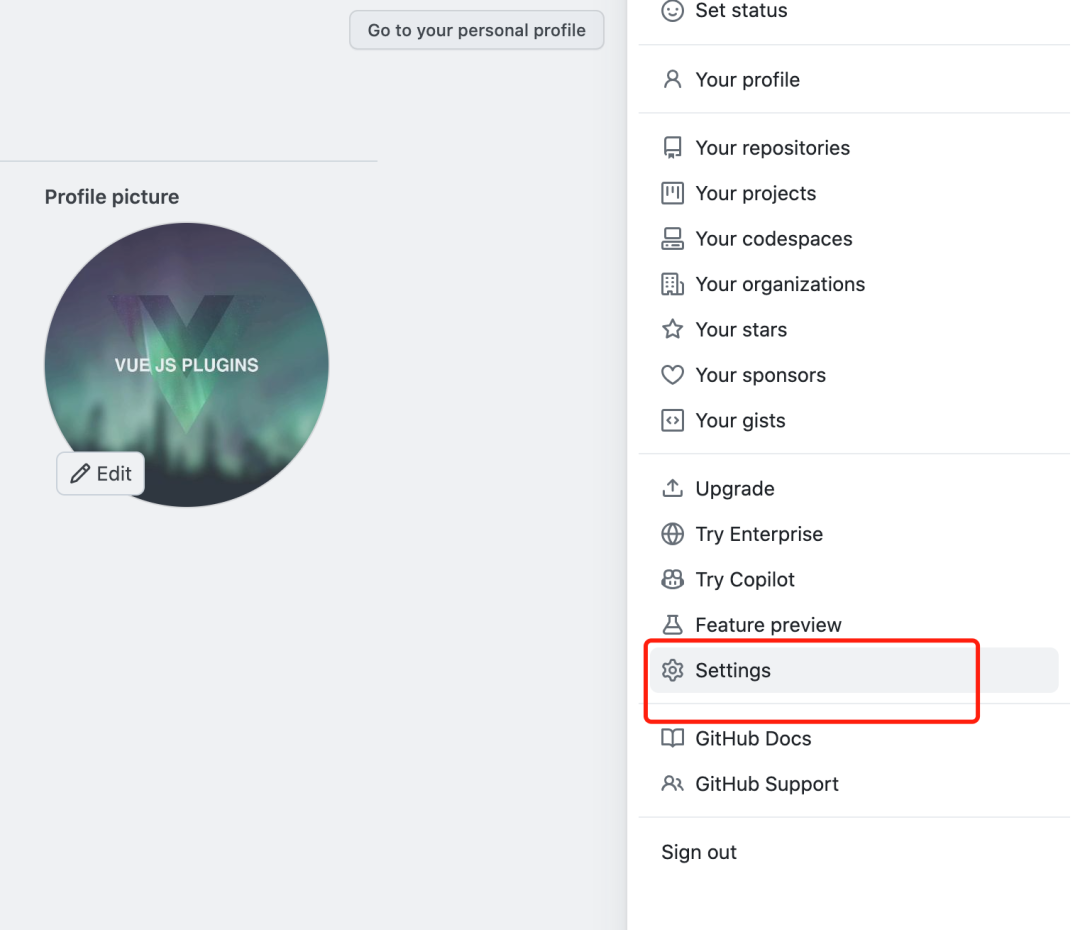Open the Upgrade menu item

click(734, 489)
